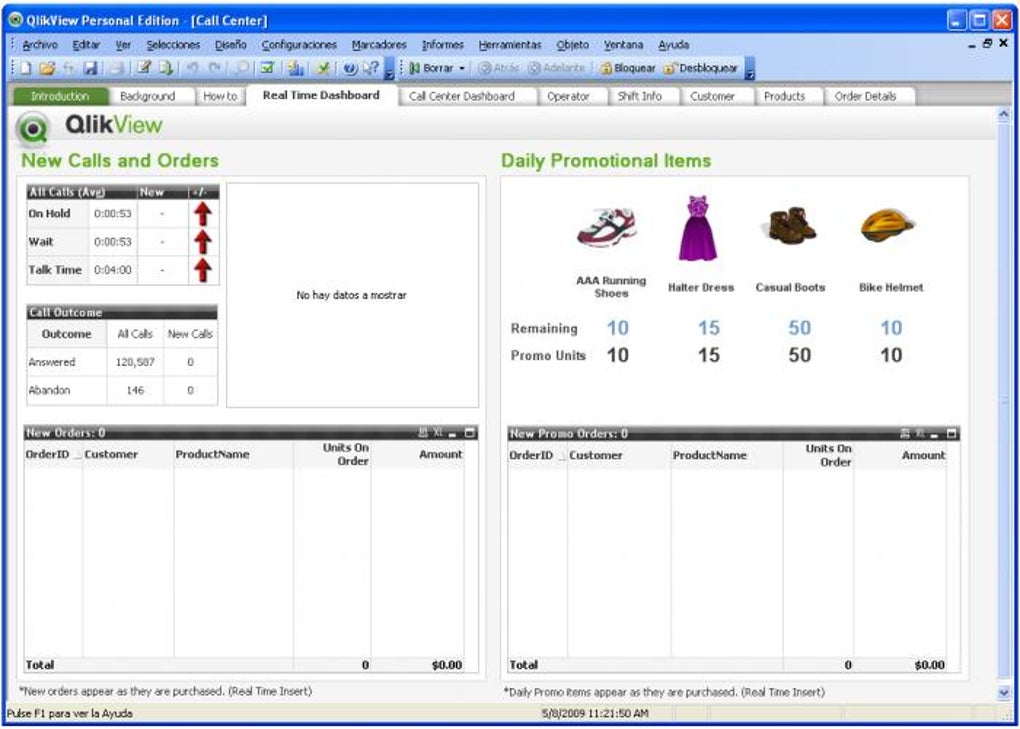Viewport: 1020px width, 729px height.
Task: Click the Current Selections checkmark icon
Action: (x=267, y=68)
